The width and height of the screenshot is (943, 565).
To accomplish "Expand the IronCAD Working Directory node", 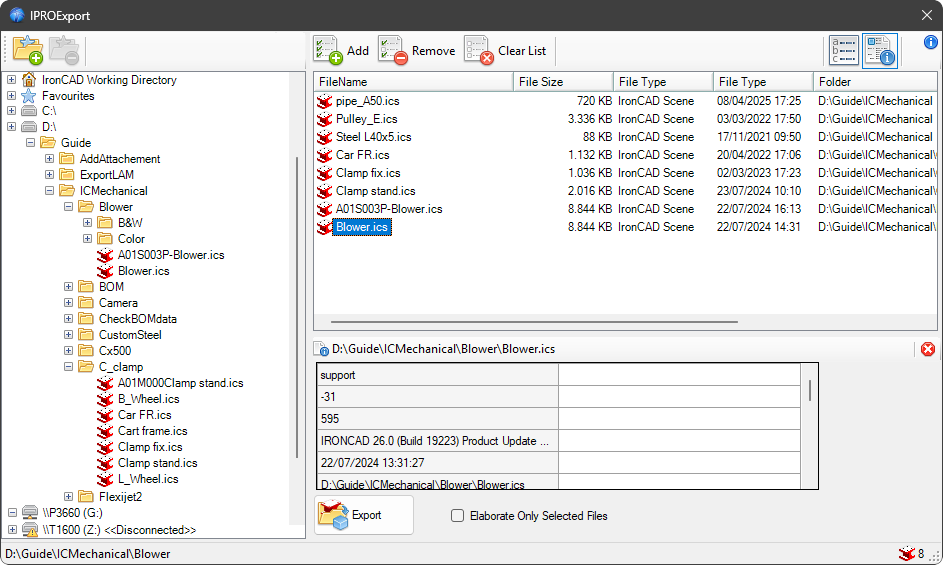I will click(11, 80).
